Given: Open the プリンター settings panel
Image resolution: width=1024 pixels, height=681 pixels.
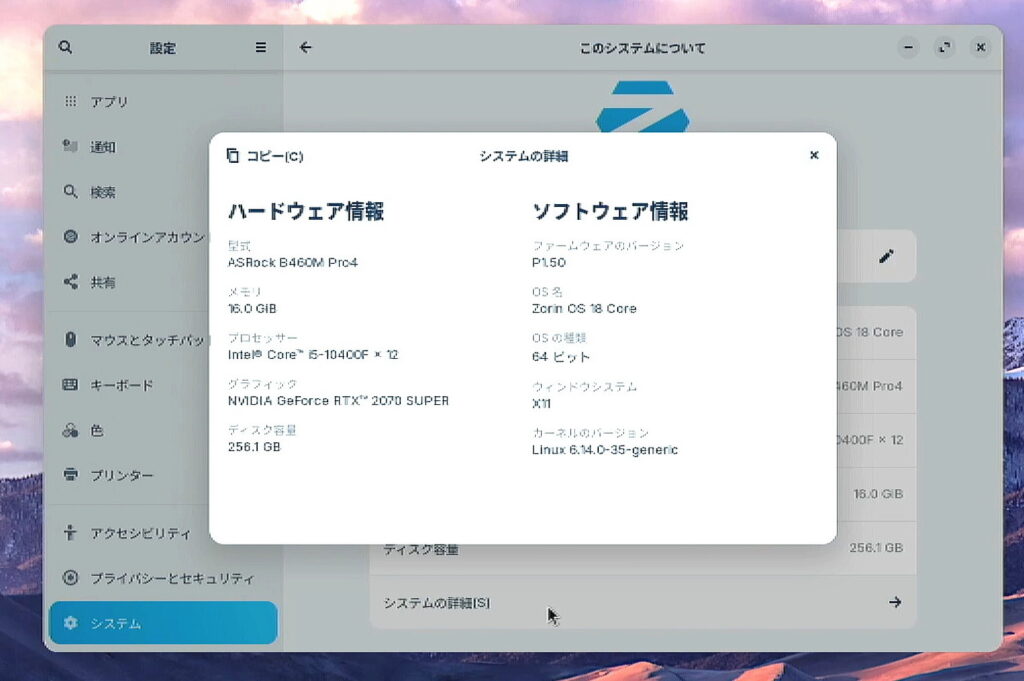Looking at the screenshot, I should click(122, 475).
